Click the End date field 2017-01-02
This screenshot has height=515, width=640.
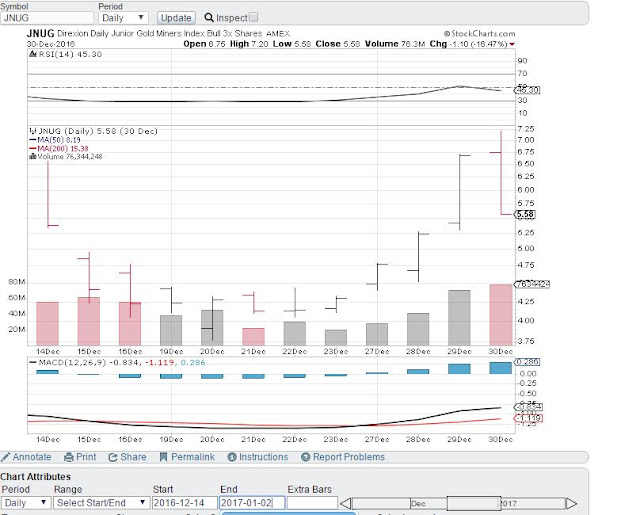tap(251, 503)
